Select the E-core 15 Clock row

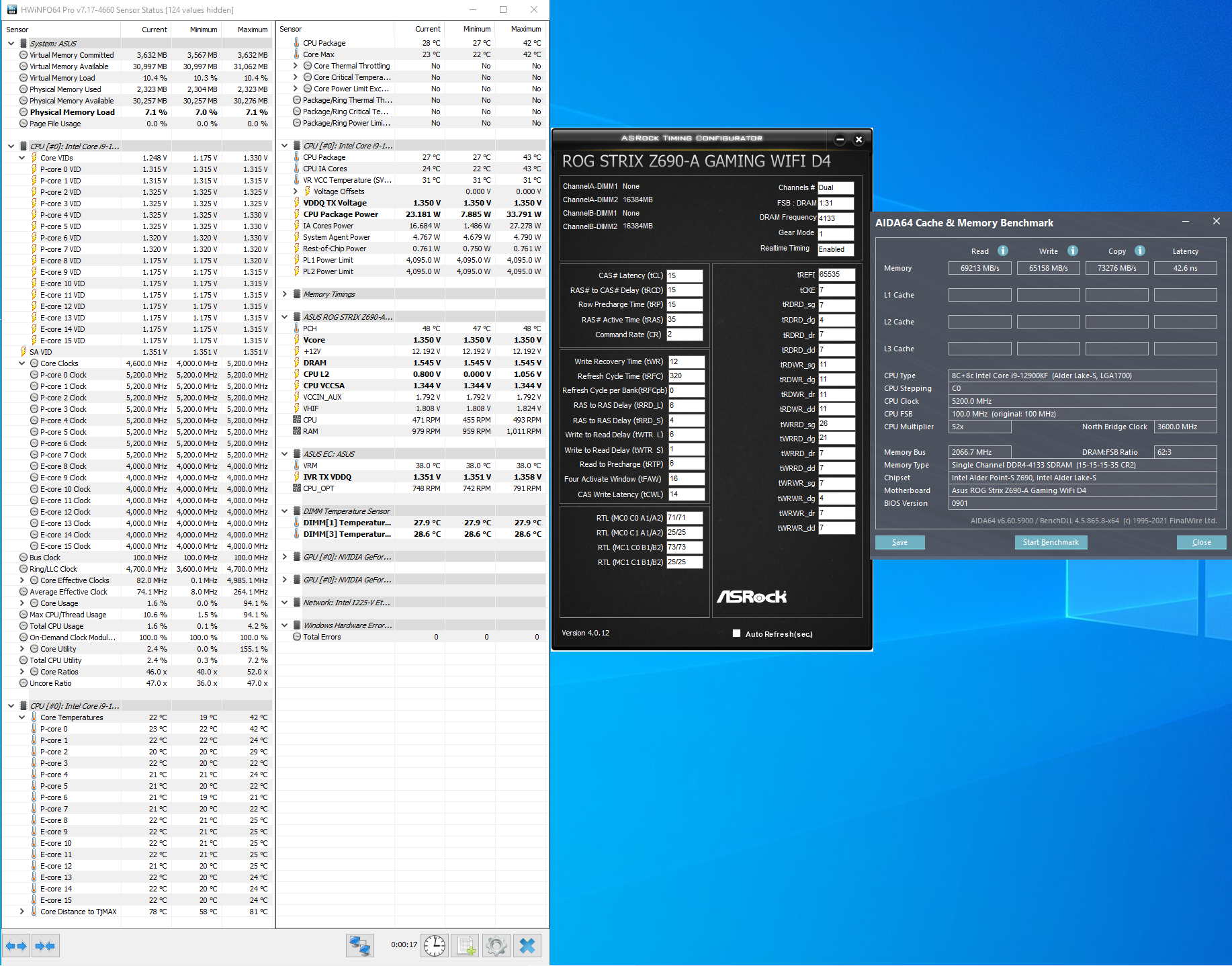pos(137,546)
